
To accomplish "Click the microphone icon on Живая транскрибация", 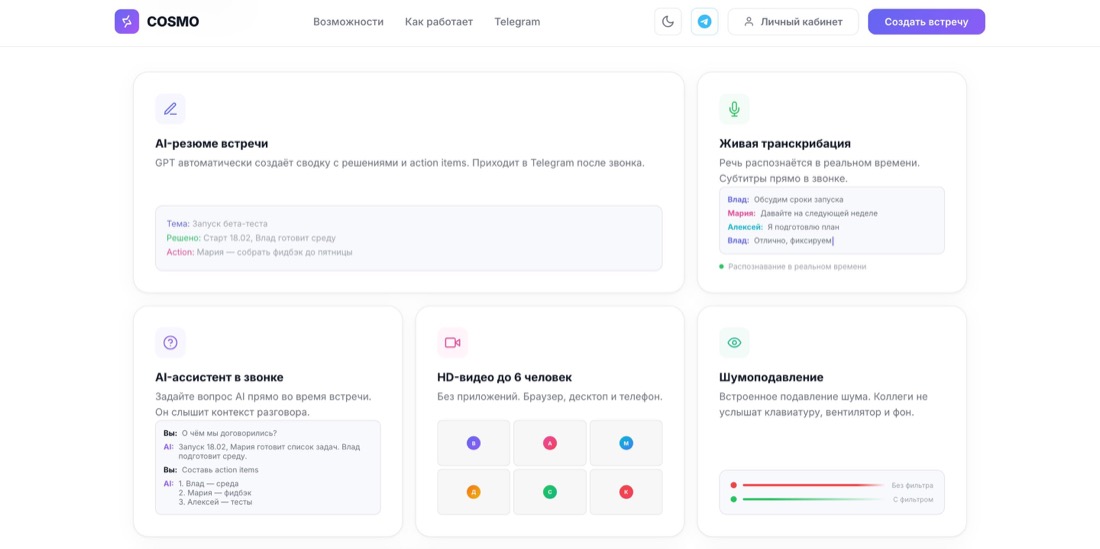I will tap(735, 109).
